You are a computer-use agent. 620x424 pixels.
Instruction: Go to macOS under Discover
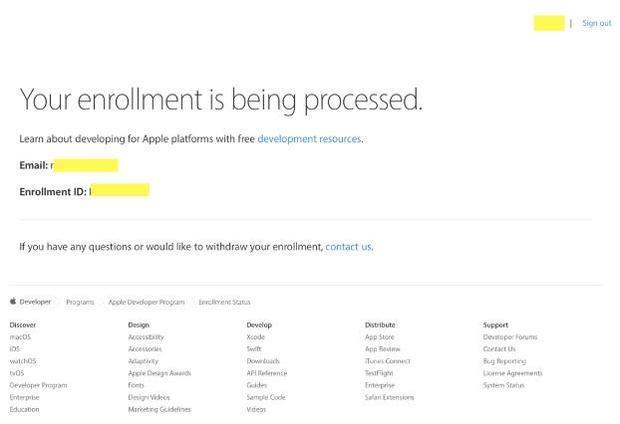(x=20, y=337)
